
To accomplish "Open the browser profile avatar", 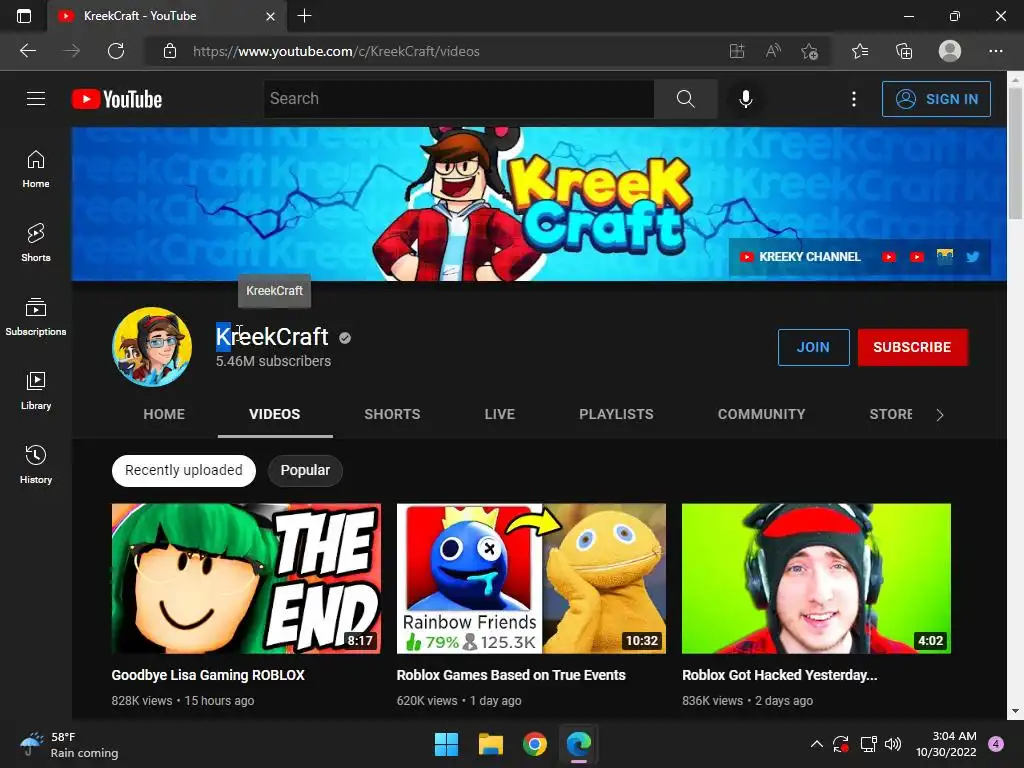I will click(950, 51).
